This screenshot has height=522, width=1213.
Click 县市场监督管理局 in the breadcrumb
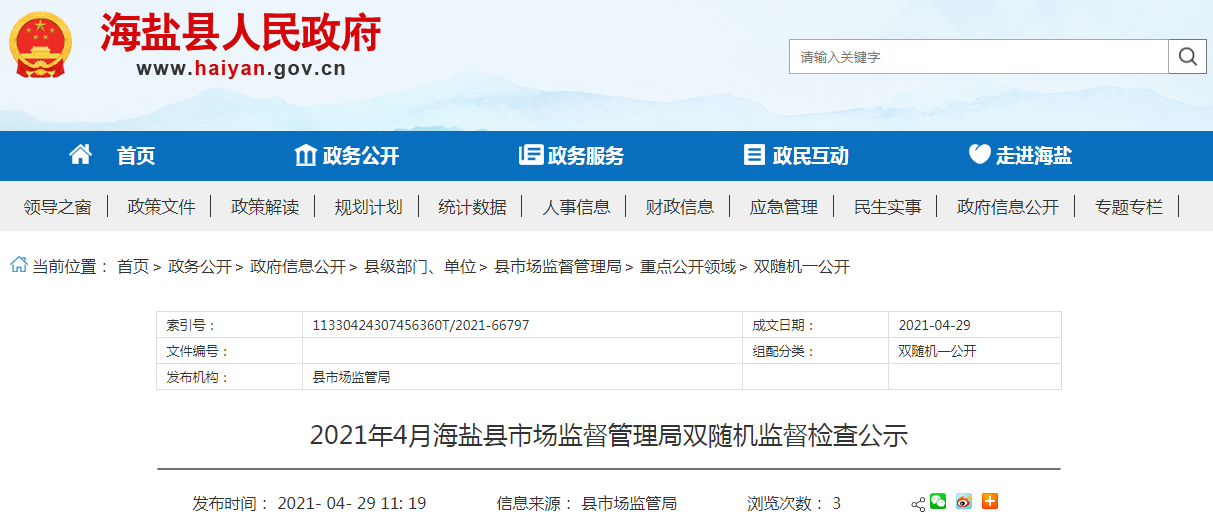557,267
